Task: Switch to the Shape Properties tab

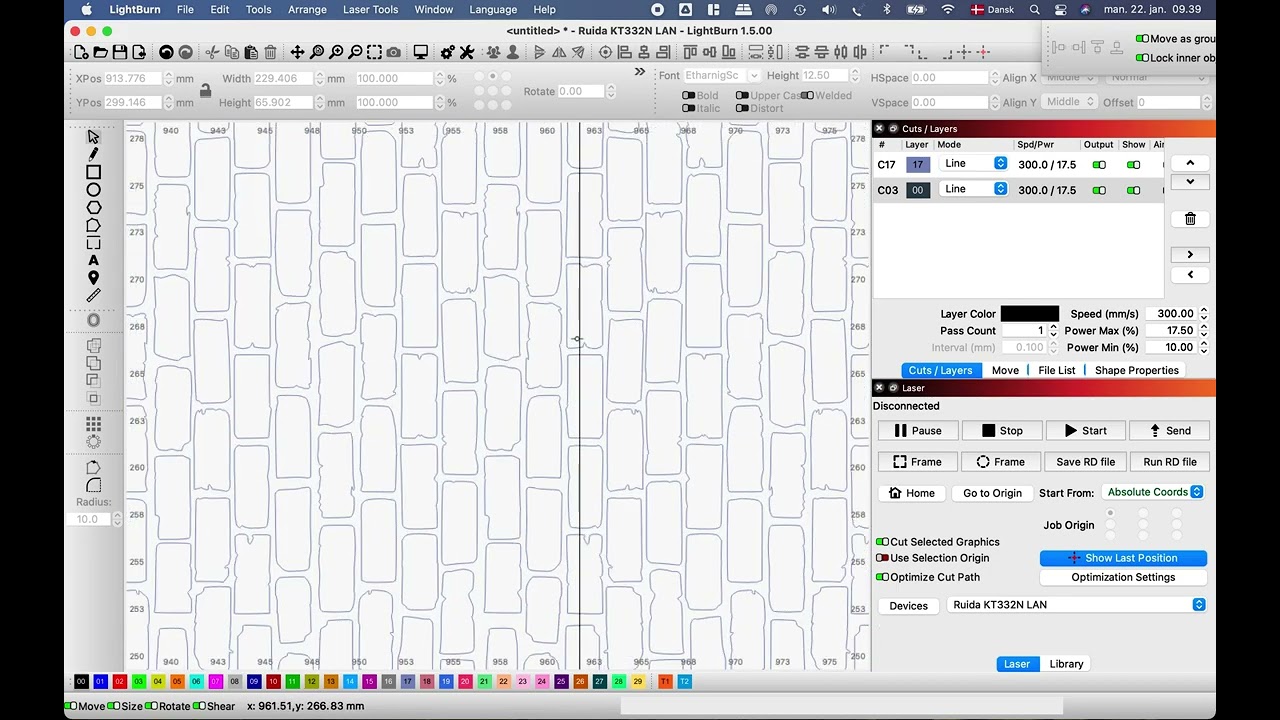Action: pos(1137,370)
